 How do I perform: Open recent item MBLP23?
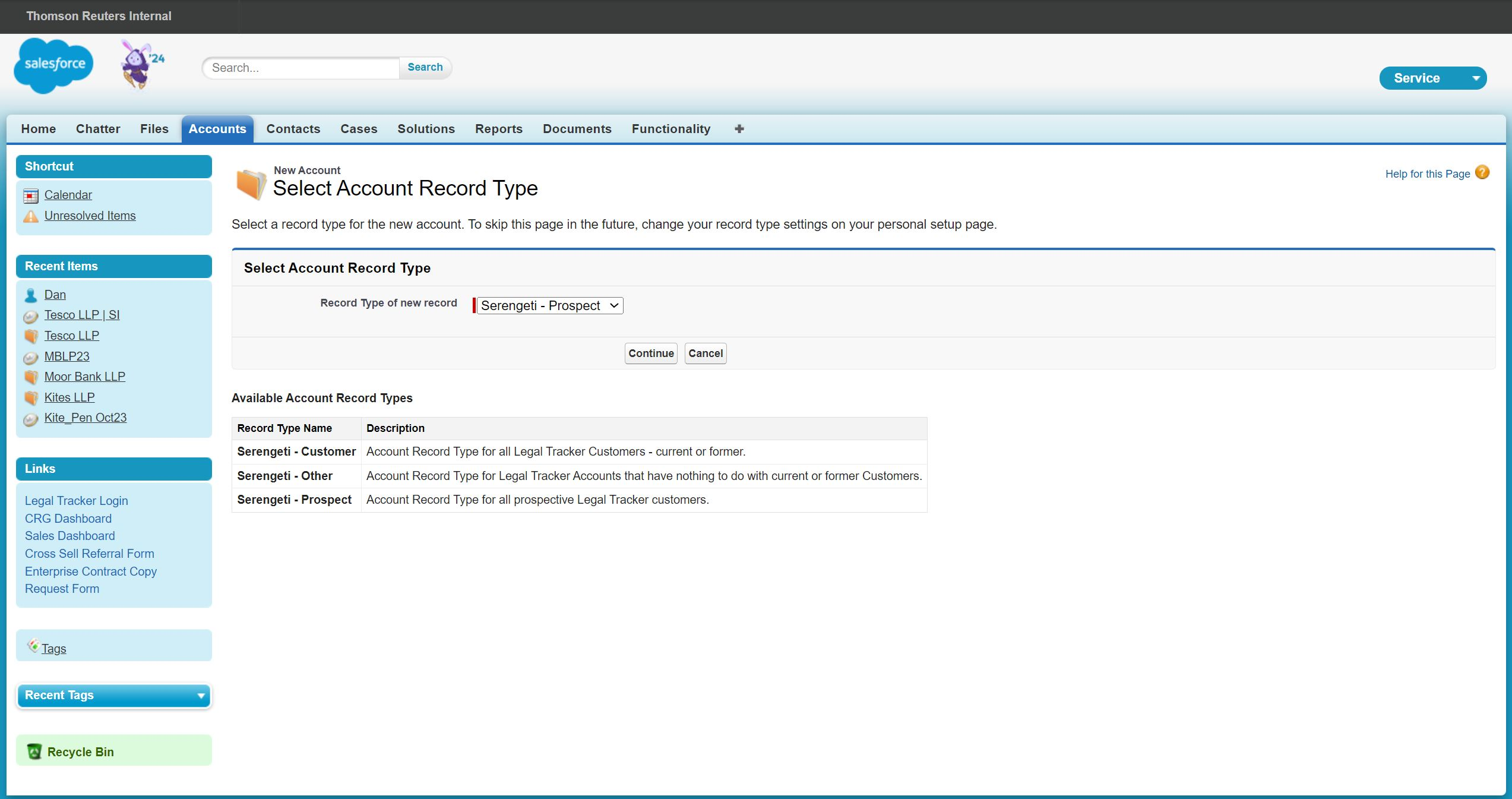[x=67, y=356]
